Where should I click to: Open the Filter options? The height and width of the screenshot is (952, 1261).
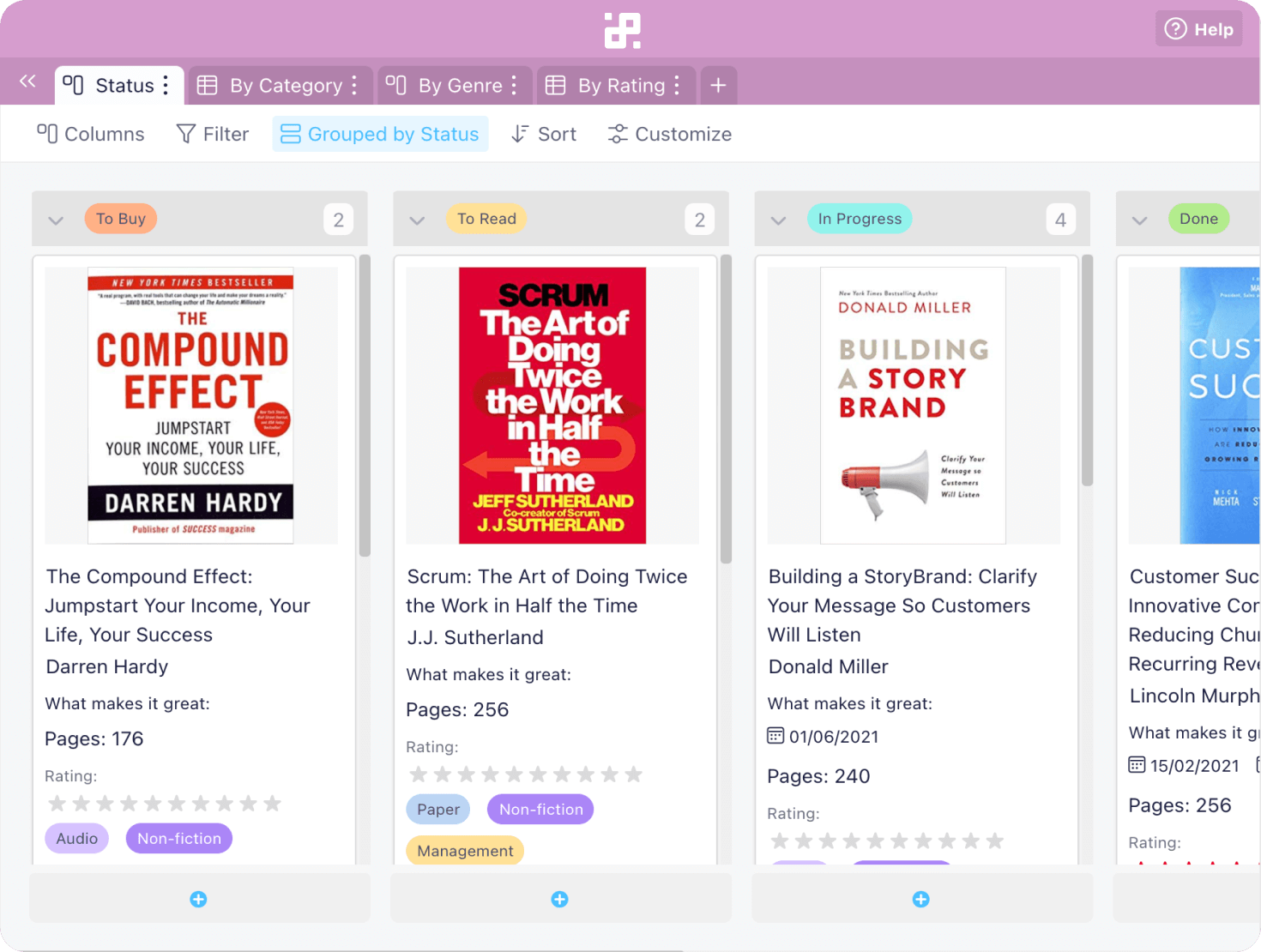click(212, 134)
